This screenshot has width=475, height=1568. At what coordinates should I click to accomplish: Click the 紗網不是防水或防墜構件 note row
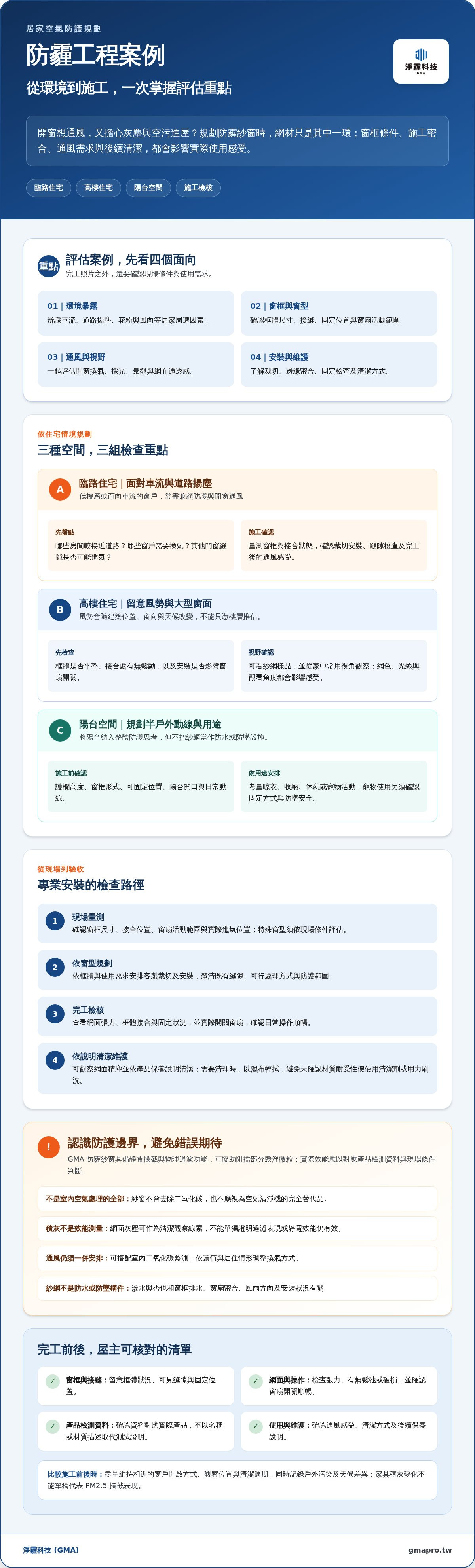point(237,1288)
